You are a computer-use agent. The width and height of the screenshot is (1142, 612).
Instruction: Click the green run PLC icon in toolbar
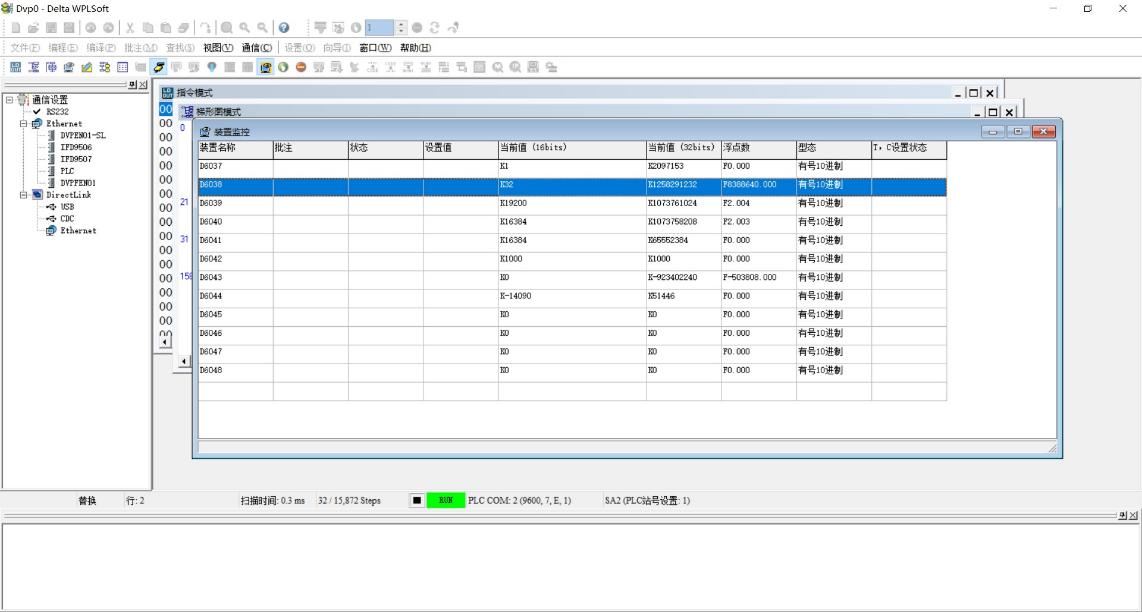(284, 67)
